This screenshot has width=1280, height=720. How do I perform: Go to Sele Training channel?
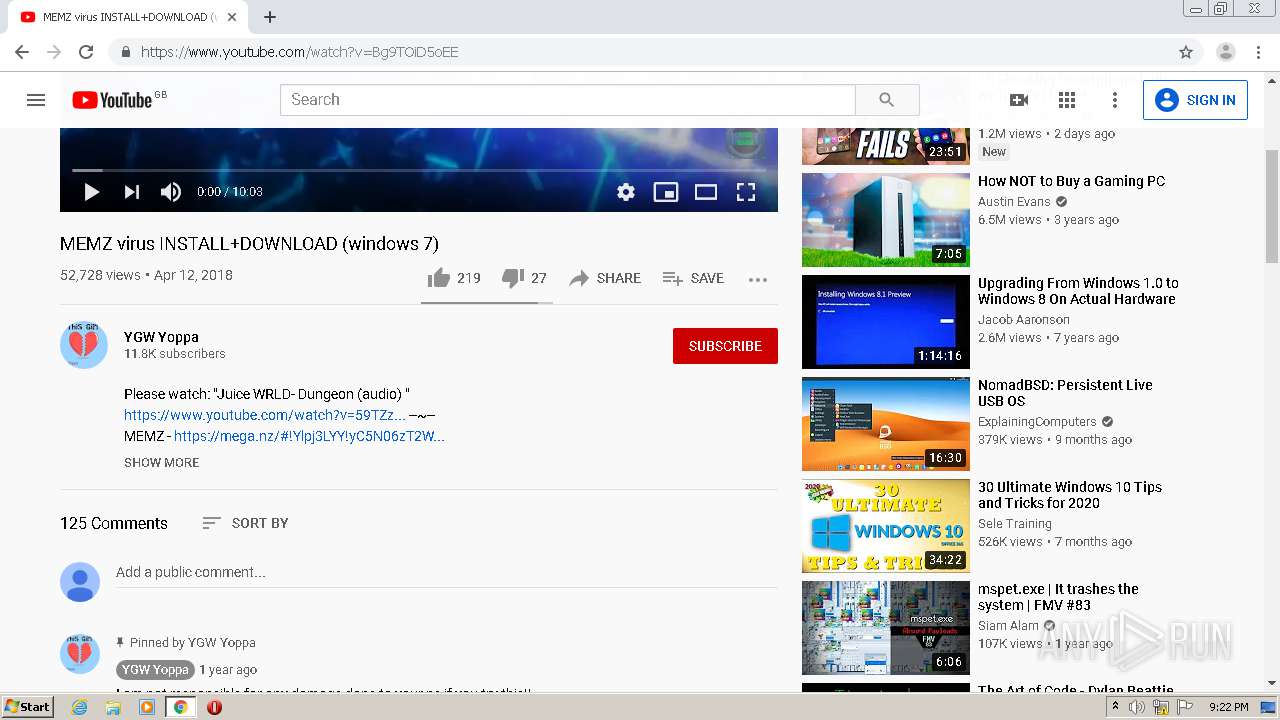point(1015,523)
